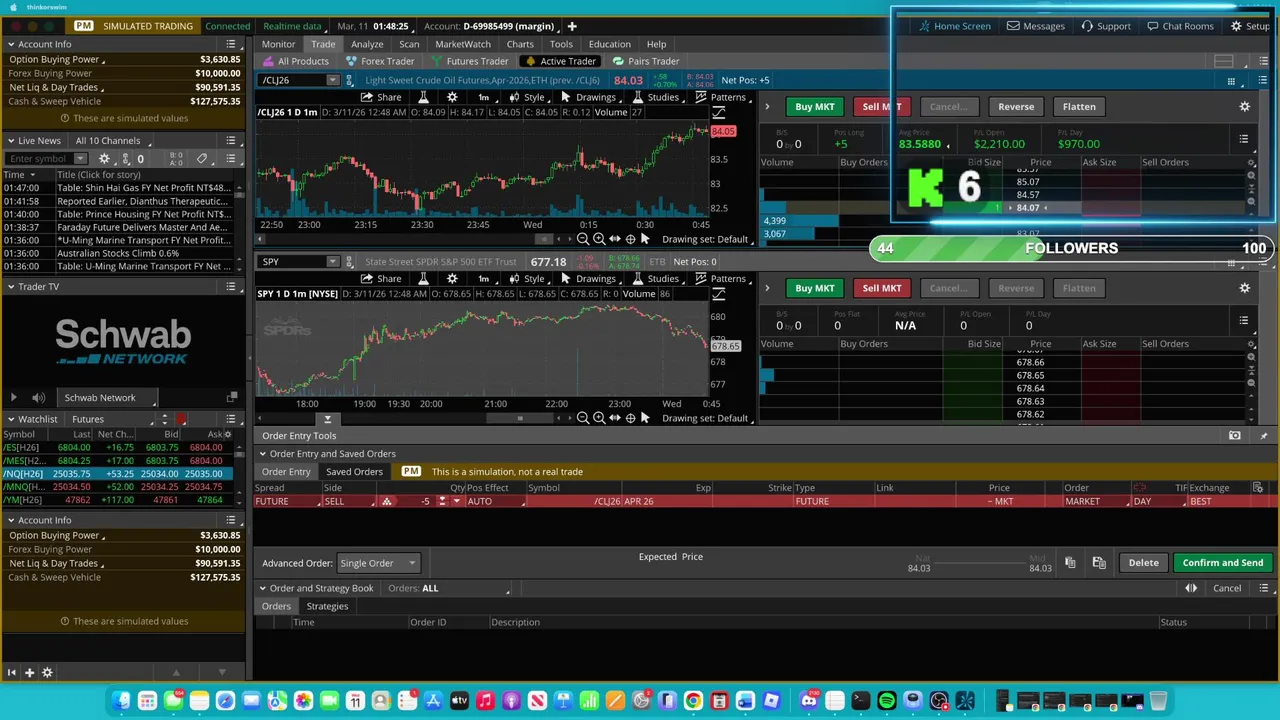Zoom in on the SPY chart
Screen dimensions: 1280x720
click(x=599, y=418)
